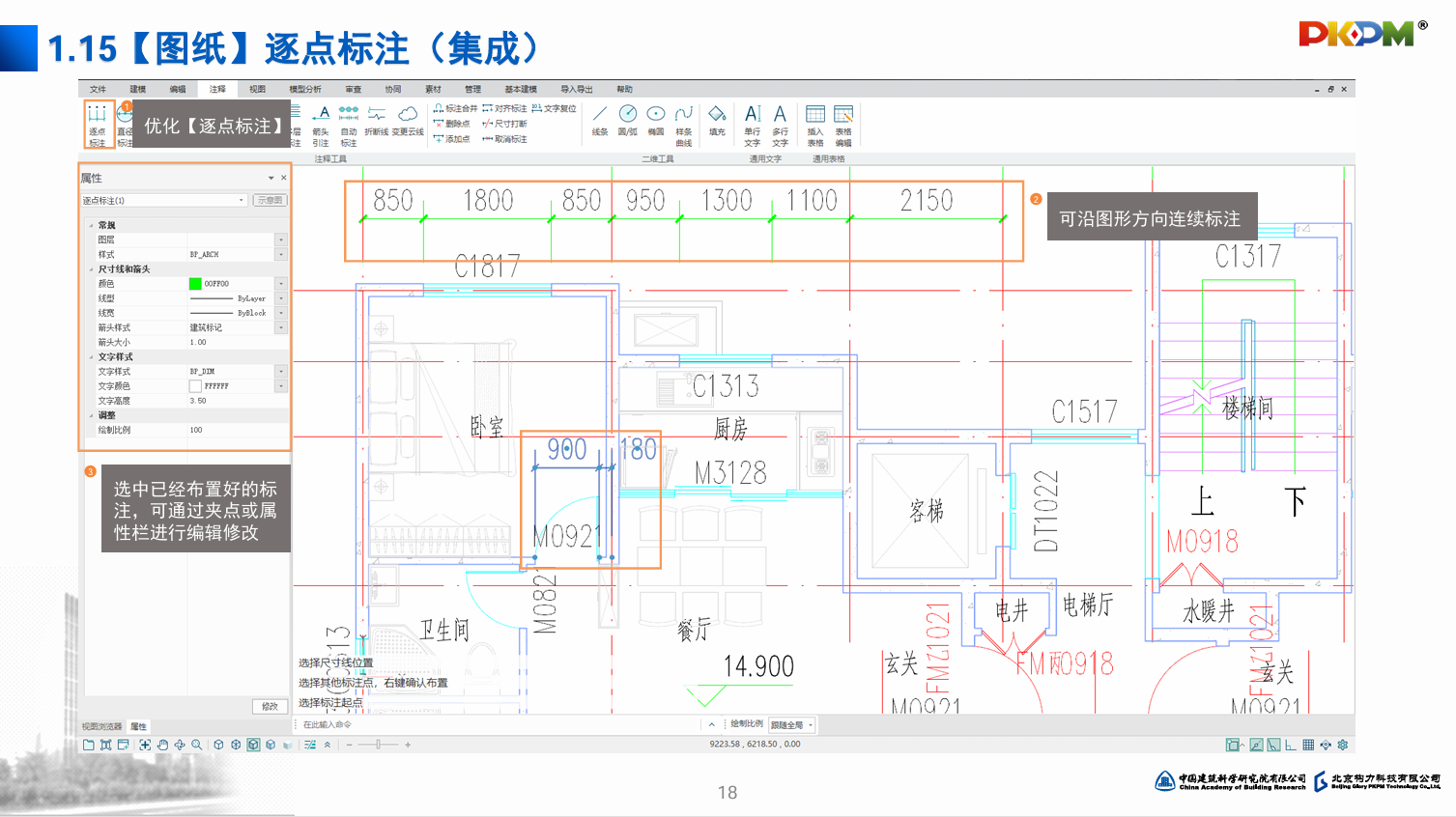
Task: Toggle the grid display icon in status bar
Action: (1308, 745)
